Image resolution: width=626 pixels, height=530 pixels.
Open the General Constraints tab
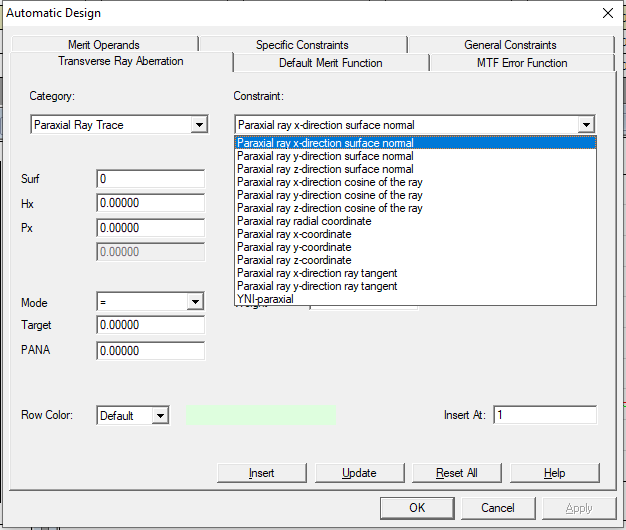point(510,45)
